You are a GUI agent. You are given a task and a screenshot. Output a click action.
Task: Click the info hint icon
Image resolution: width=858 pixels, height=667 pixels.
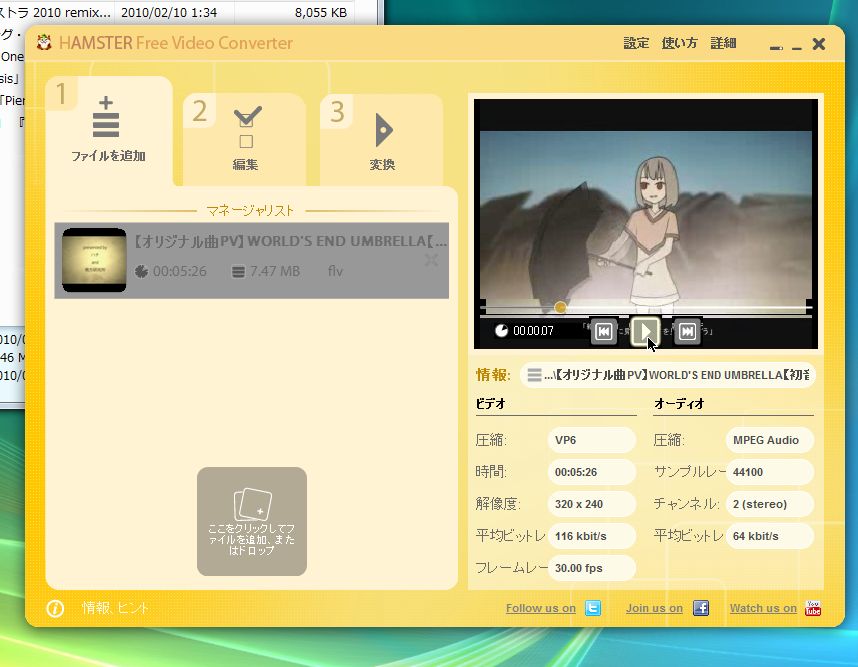pos(55,608)
